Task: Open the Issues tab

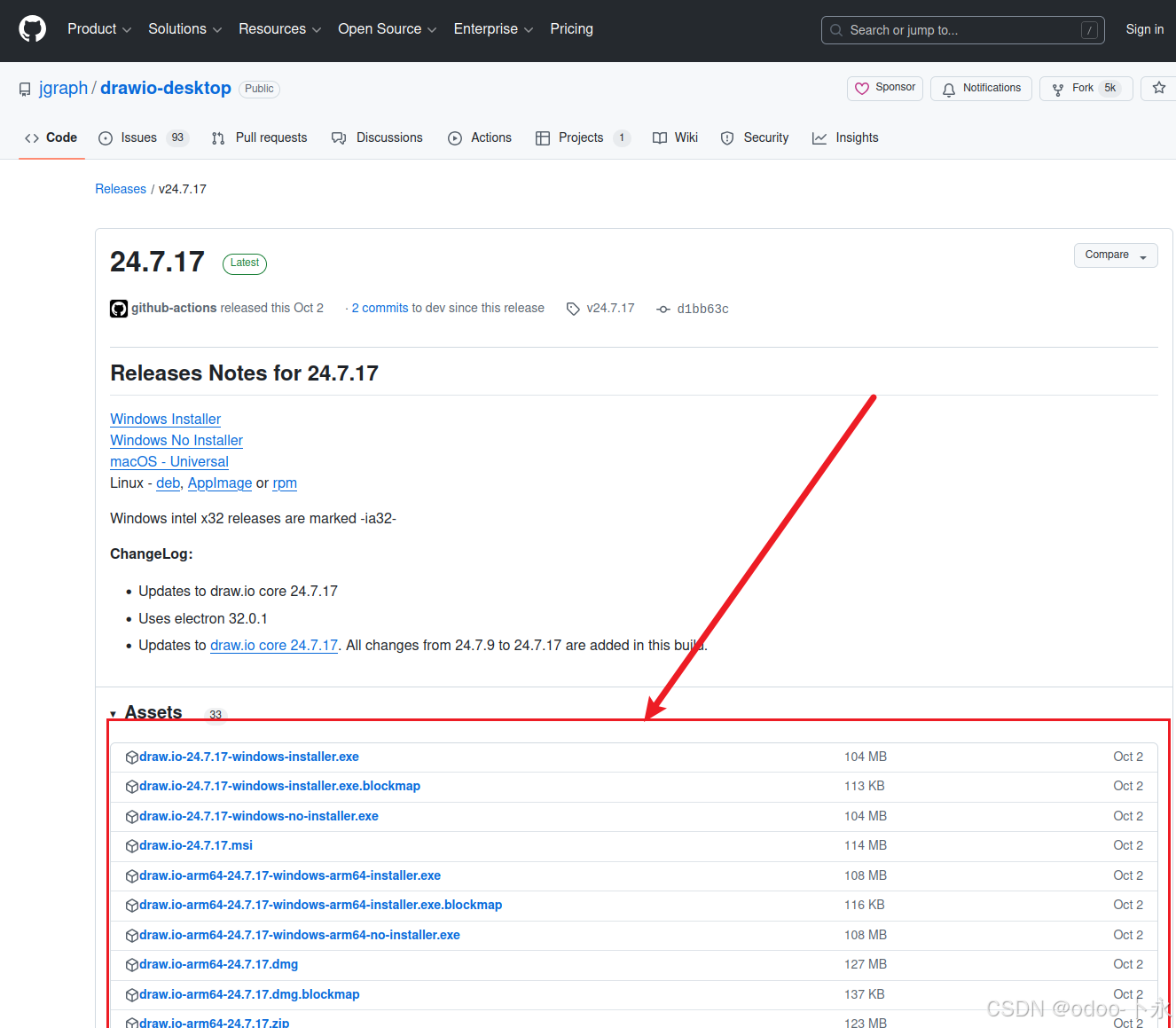Action: tap(143, 137)
